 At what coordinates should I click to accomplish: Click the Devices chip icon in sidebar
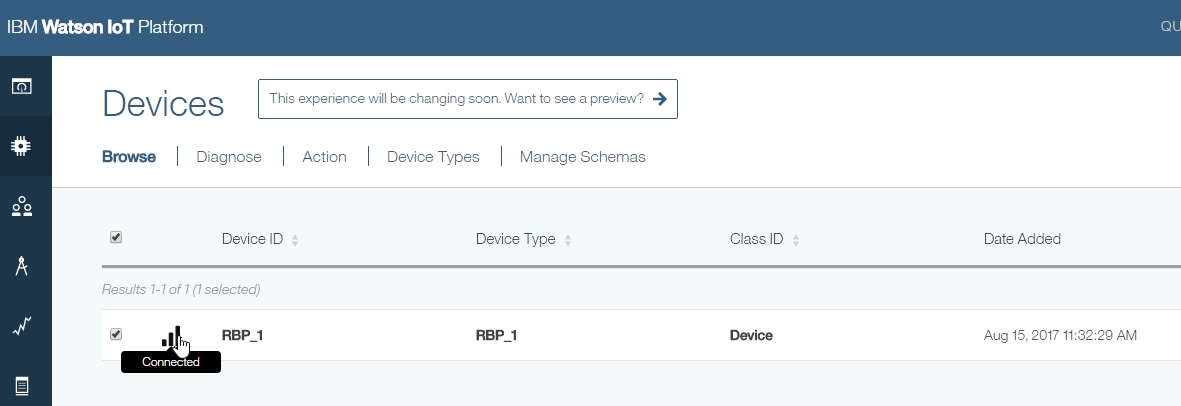21,146
